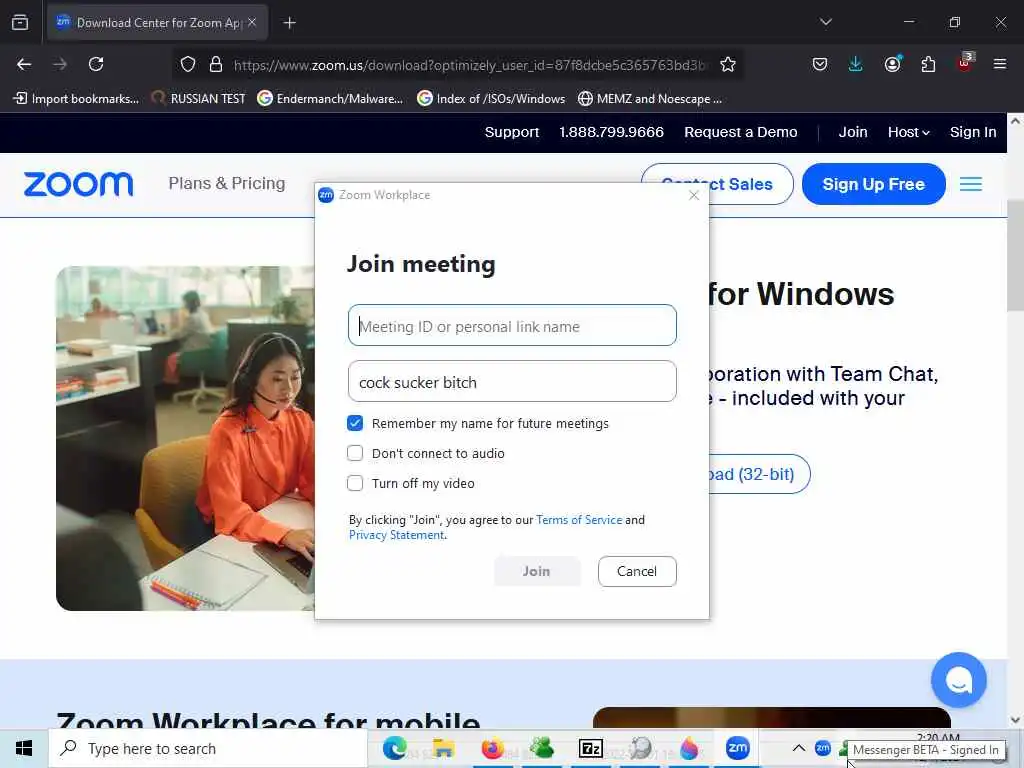Click the Zoom icon in system tray
The width and height of the screenshot is (1024, 768).
click(x=823, y=748)
